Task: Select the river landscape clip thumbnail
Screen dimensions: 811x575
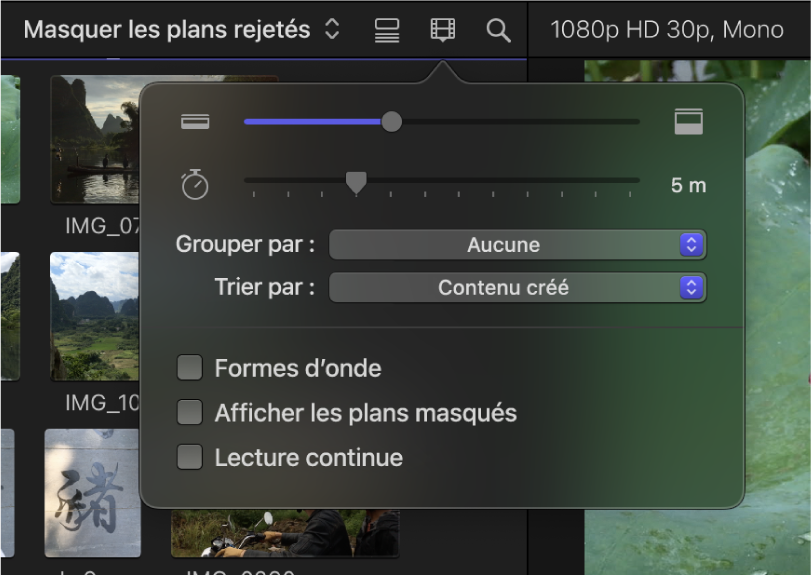Action: 96,140
